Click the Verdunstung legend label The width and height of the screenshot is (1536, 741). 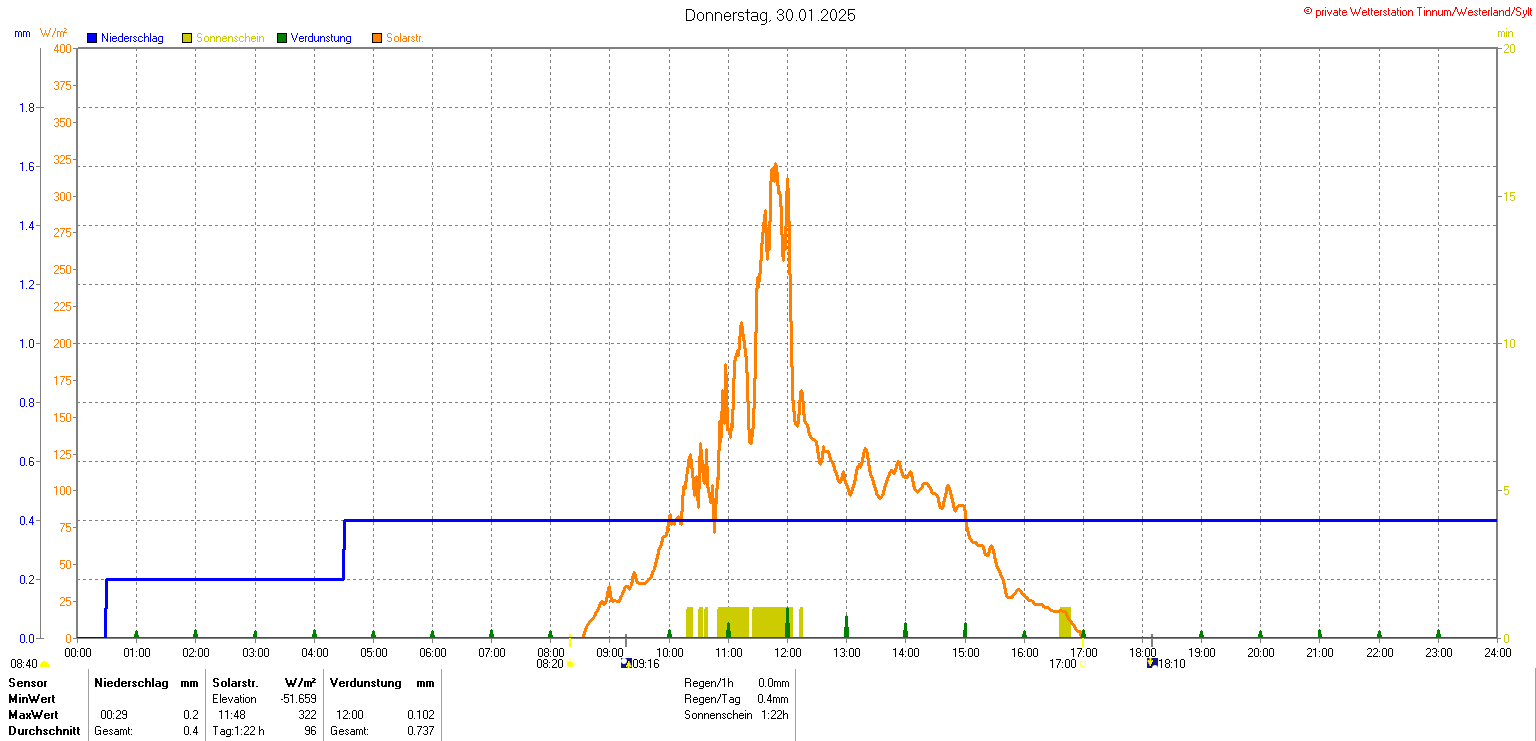tap(321, 38)
